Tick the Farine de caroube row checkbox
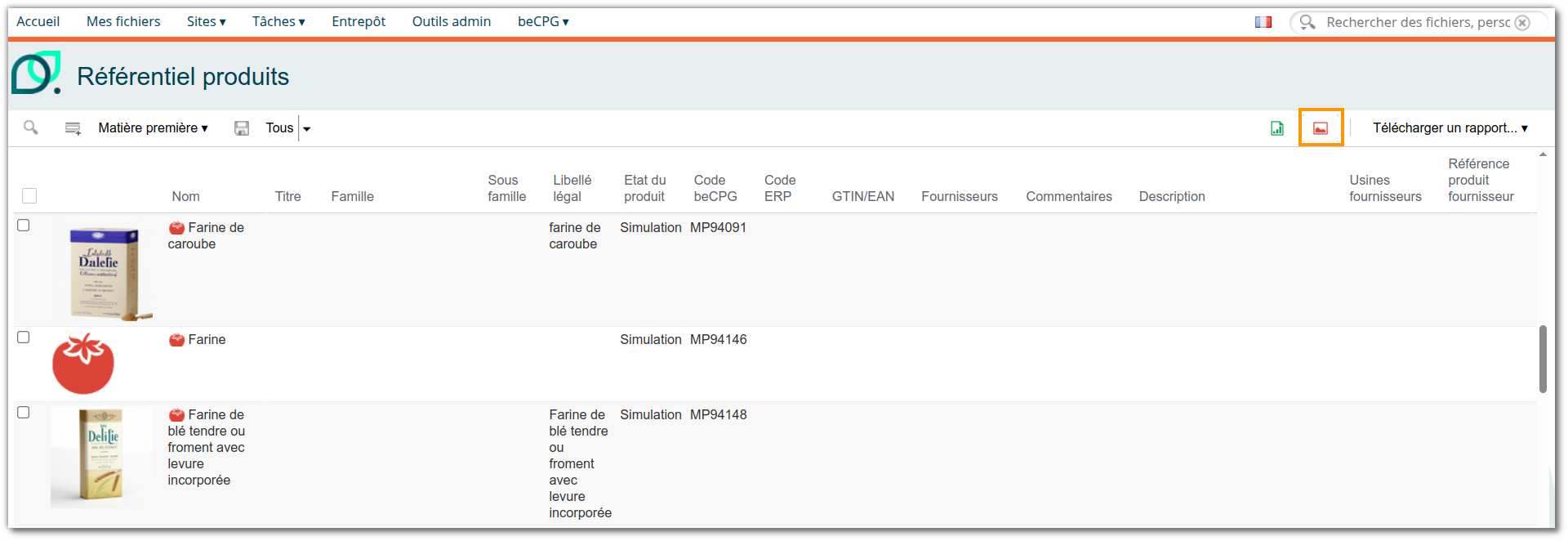This screenshot has width=1568, height=541. click(x=24, y=226)
